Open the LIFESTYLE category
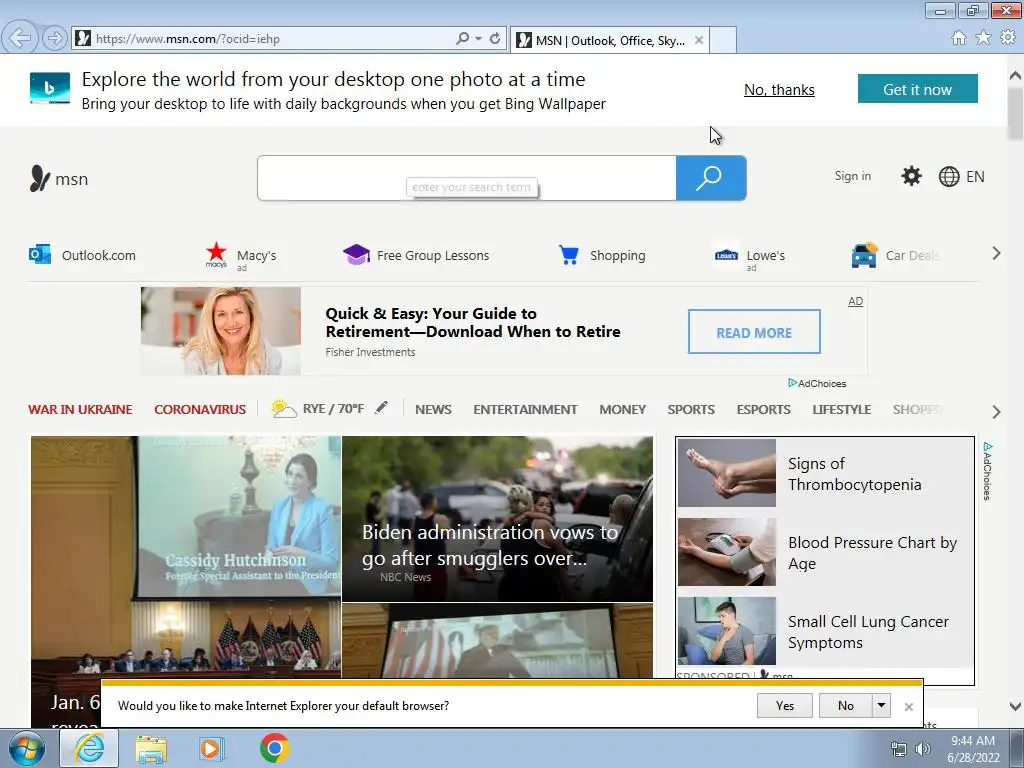This screenshot has height=768, width=1024. (841, 409)
